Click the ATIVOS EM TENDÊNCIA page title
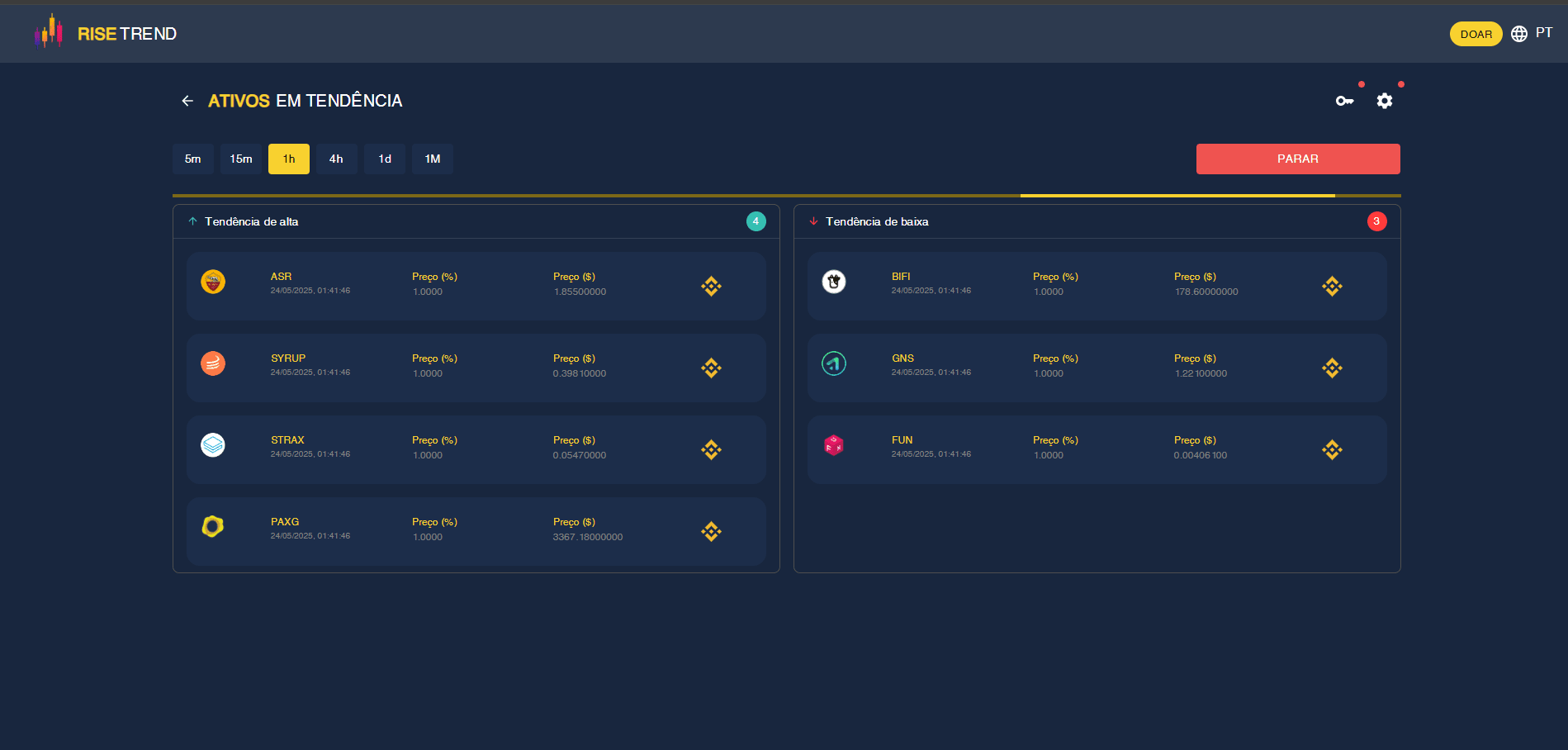 306,101
